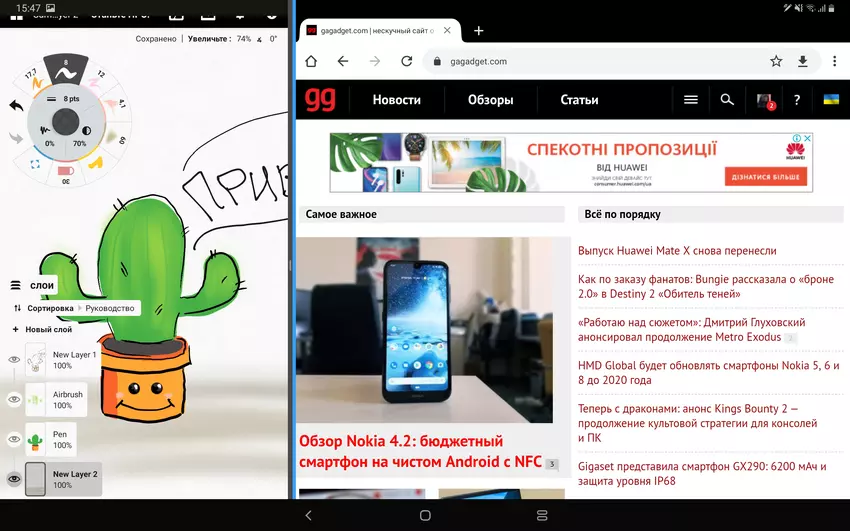This screenshot has height=531, width=850.
Task: Toggle visibility of the Airbrush layer
Action: [14, 400]
